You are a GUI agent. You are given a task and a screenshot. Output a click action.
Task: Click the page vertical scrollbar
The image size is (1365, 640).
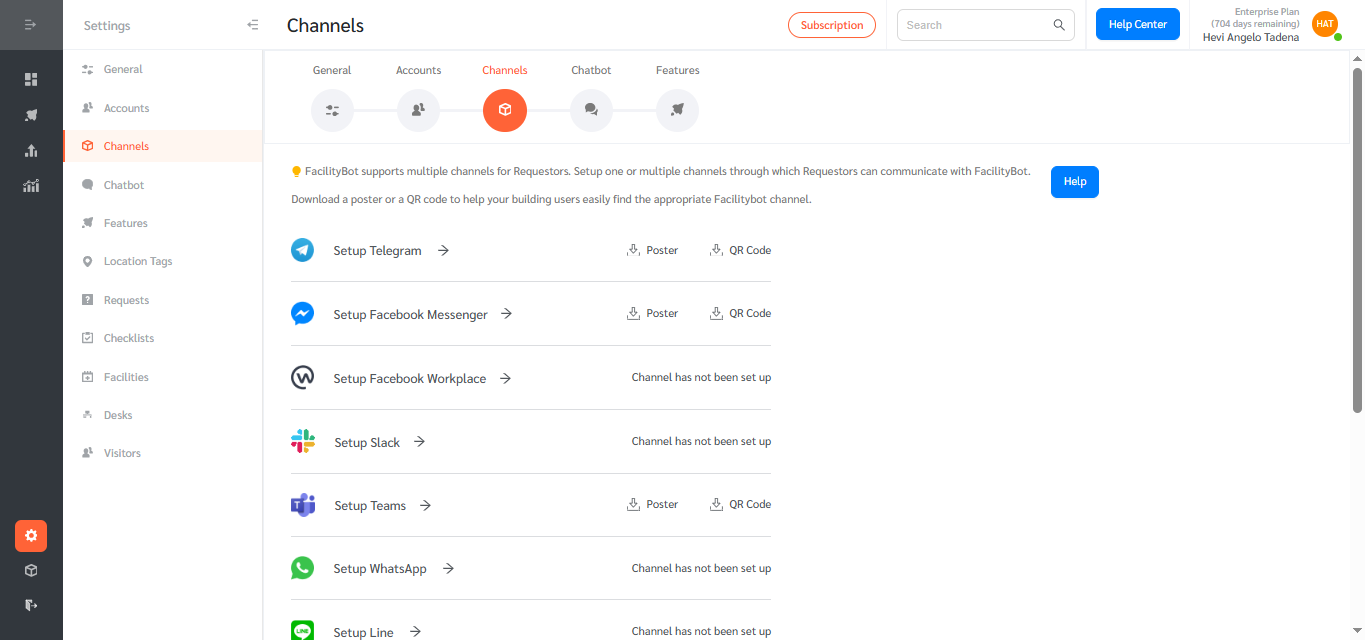pos(1357,240)
